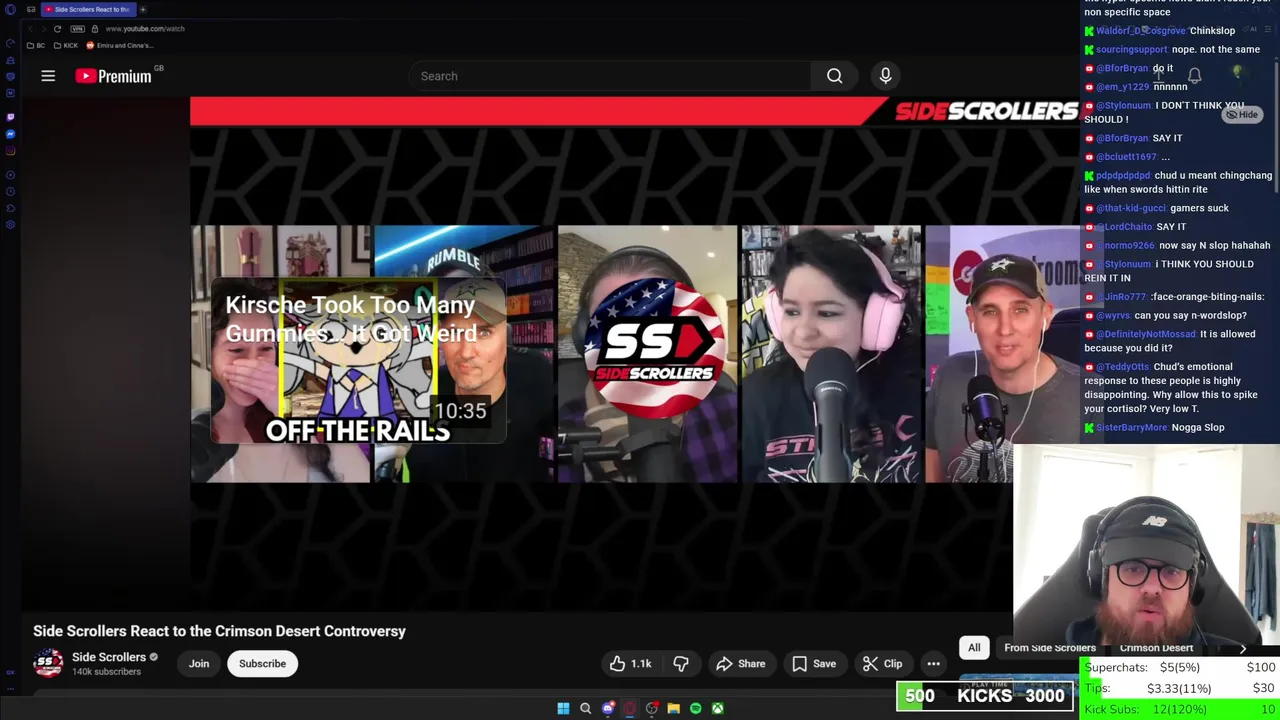Toggle the Subscribe button
1280x720 pixels.
click(x=262, y=664)
